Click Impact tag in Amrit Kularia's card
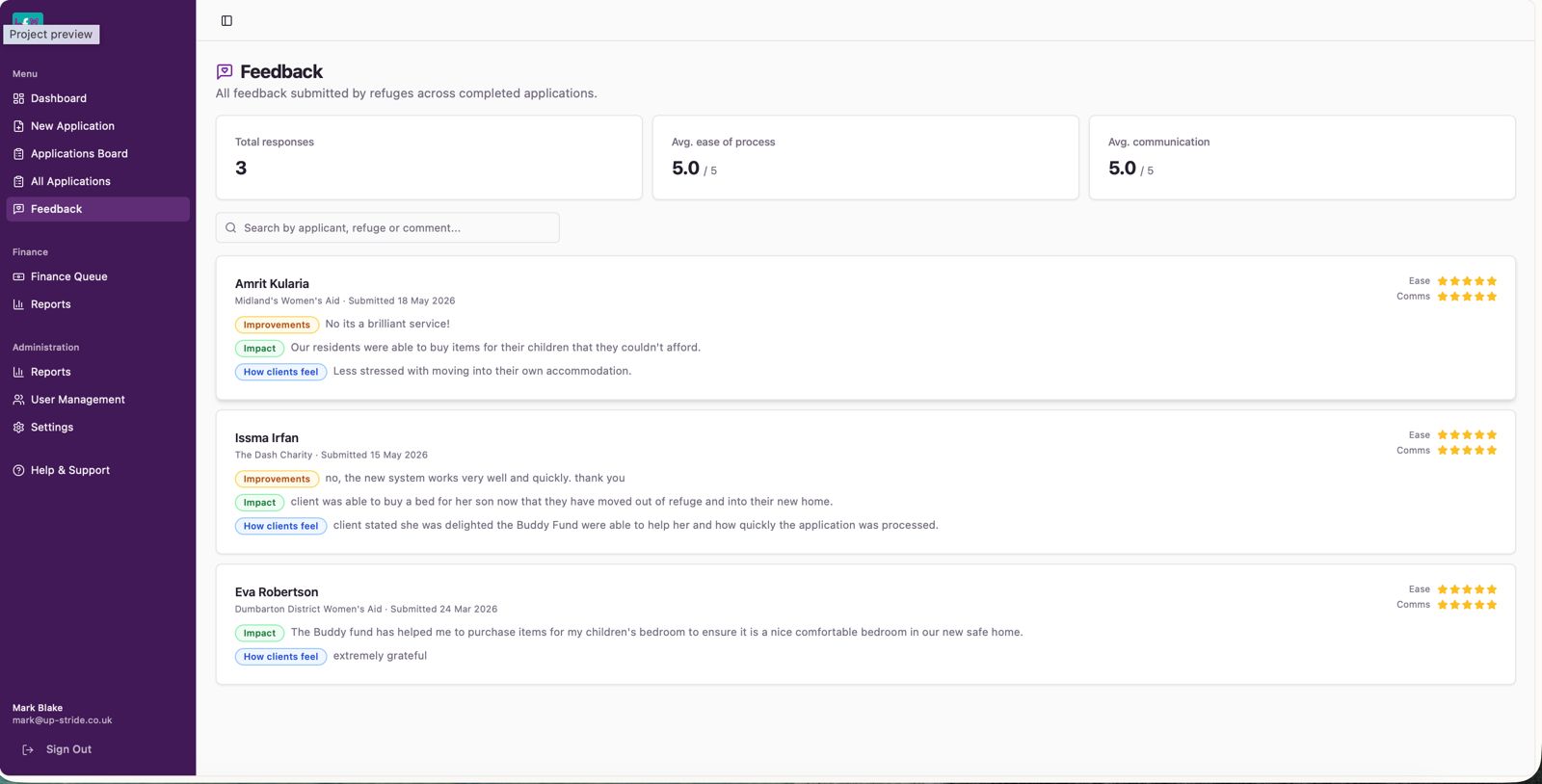1542x784 pixels. click(259, 349)
